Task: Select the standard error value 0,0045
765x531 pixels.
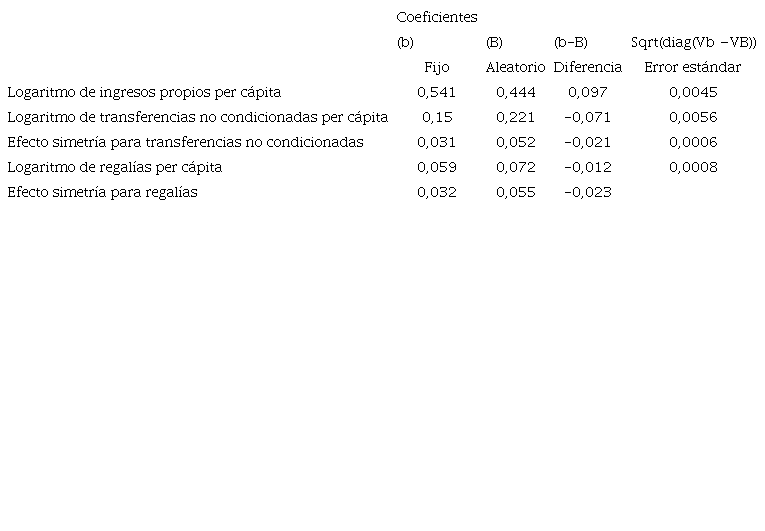Action: tap(693, 92)
